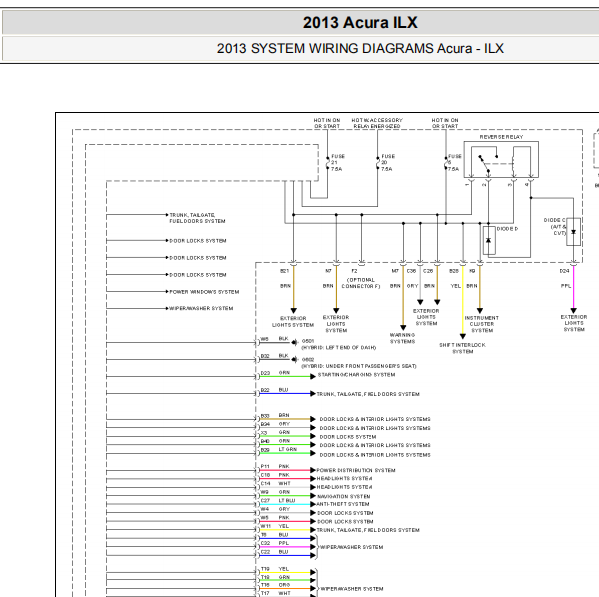599x597 pixels.
Task: Click '(HYBRID: LEFT END OF DASH)' text
Action: tap(338, 348)
